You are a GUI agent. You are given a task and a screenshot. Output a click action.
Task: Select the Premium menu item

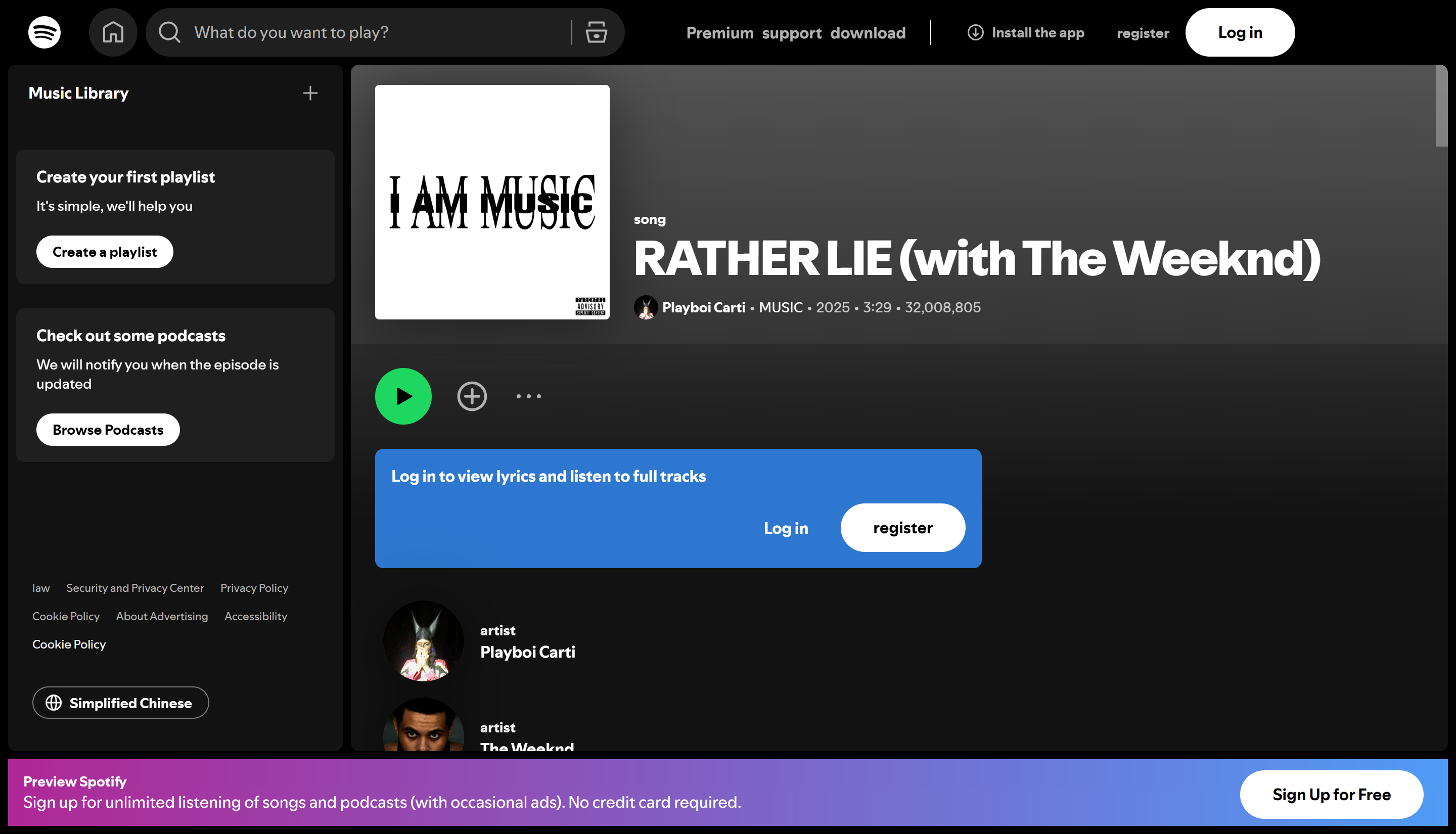720,33
